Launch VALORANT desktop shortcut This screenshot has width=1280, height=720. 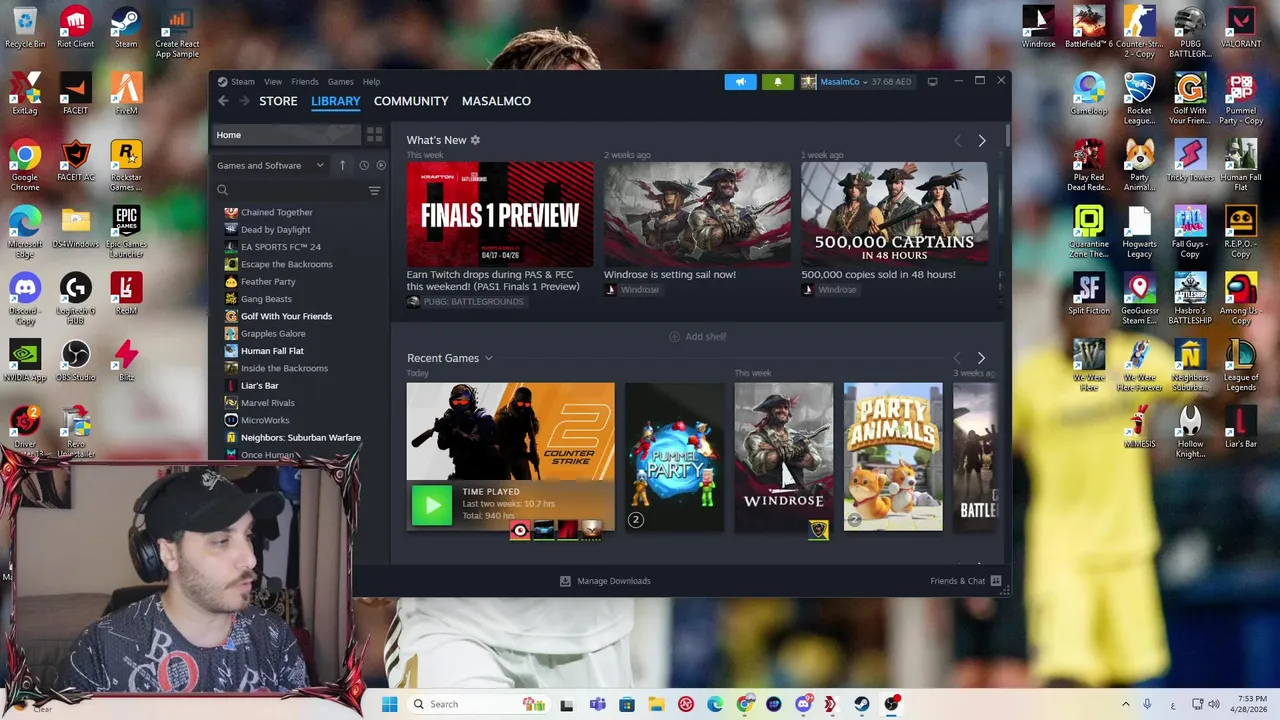(1241, 28)
